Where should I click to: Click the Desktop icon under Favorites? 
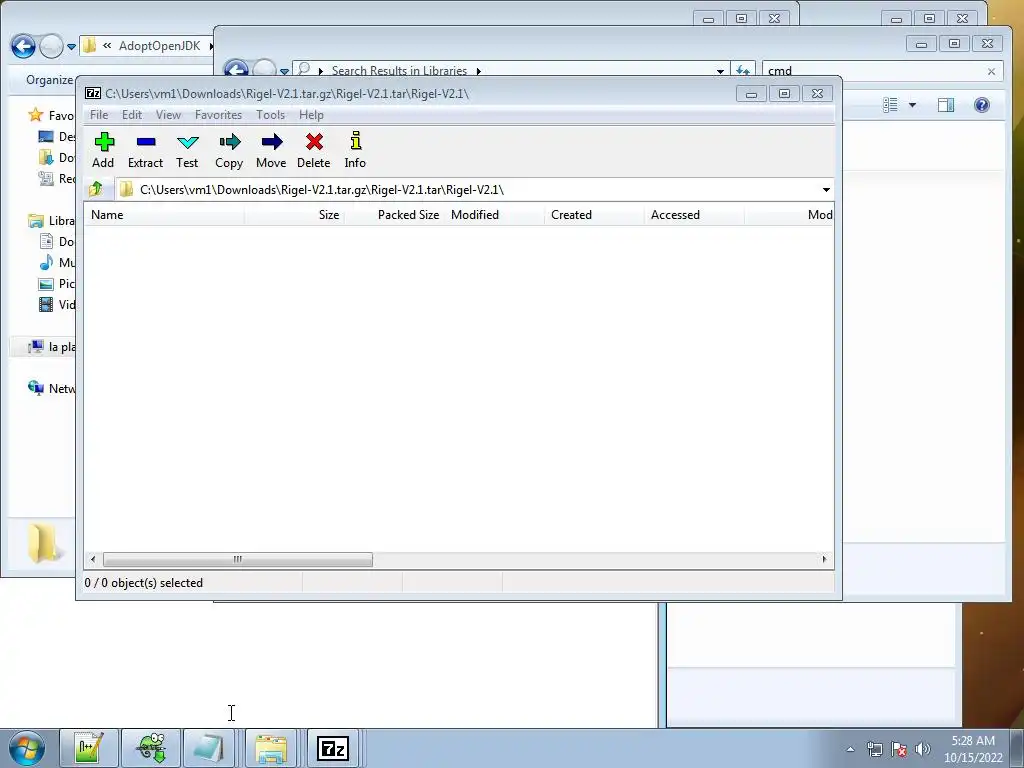pos(46,136)
